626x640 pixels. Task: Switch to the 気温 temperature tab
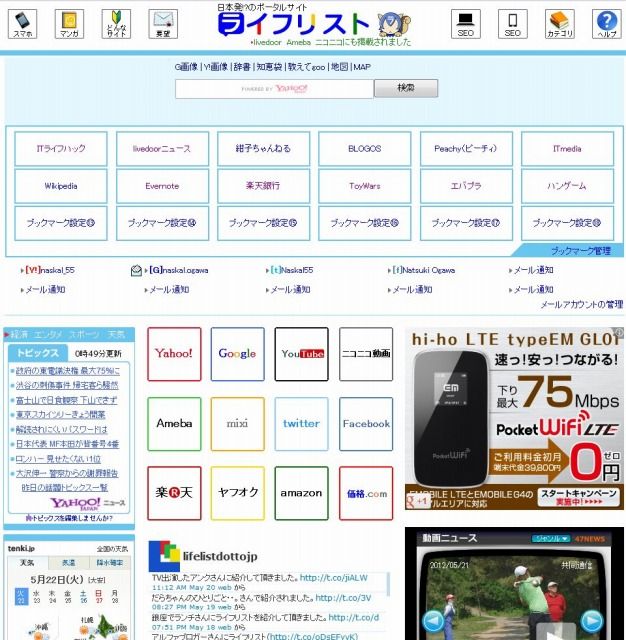point(69,562)
